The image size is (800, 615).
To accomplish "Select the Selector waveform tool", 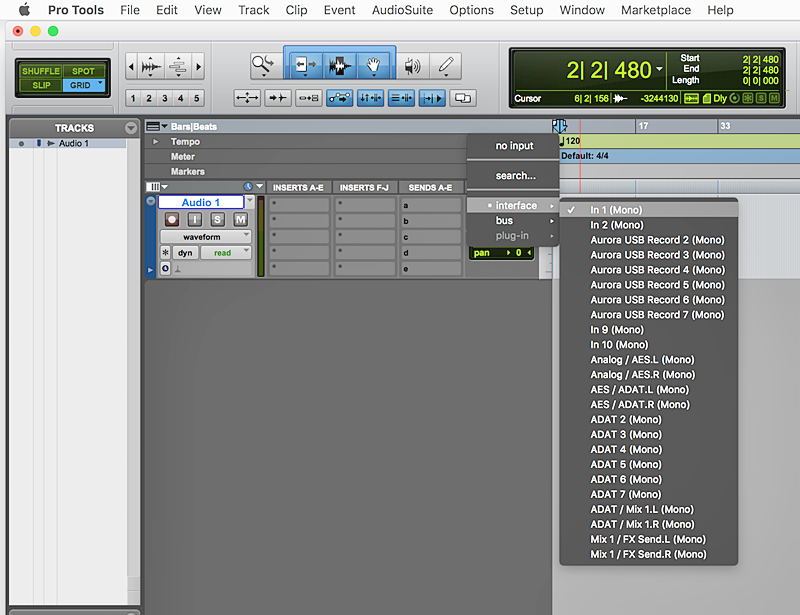I will [339, 65].
